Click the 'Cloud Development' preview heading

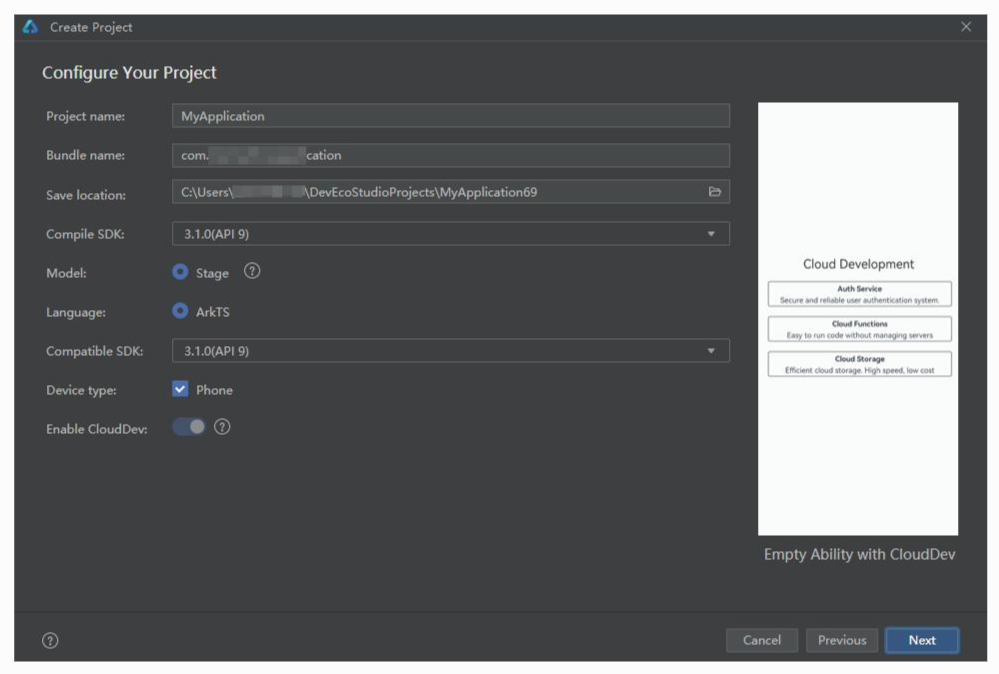(x=858, y=264)
